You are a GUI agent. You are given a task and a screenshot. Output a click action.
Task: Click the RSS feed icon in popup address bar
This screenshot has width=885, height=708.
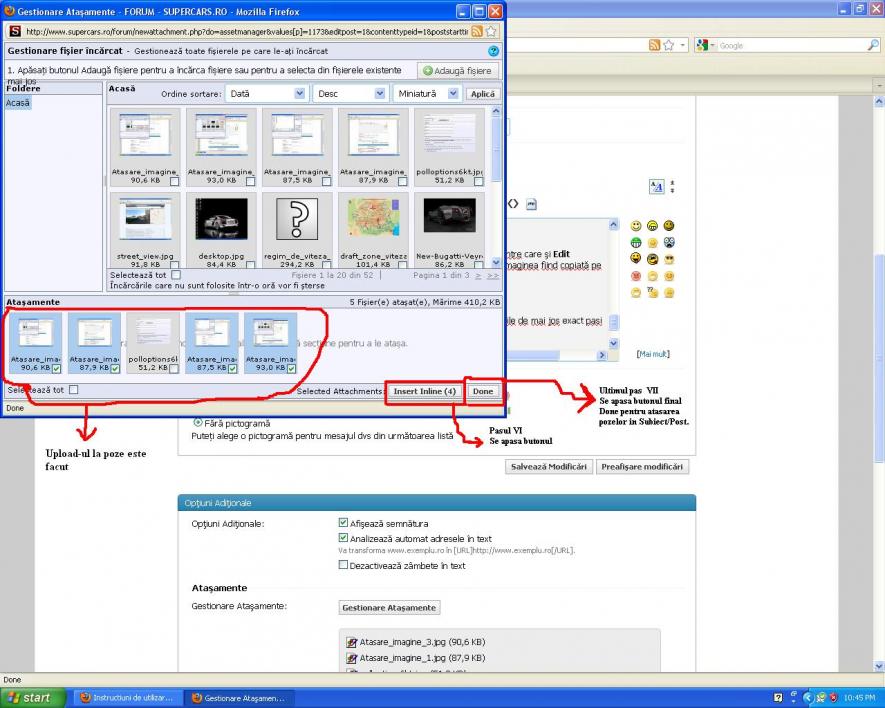point(477,31)
